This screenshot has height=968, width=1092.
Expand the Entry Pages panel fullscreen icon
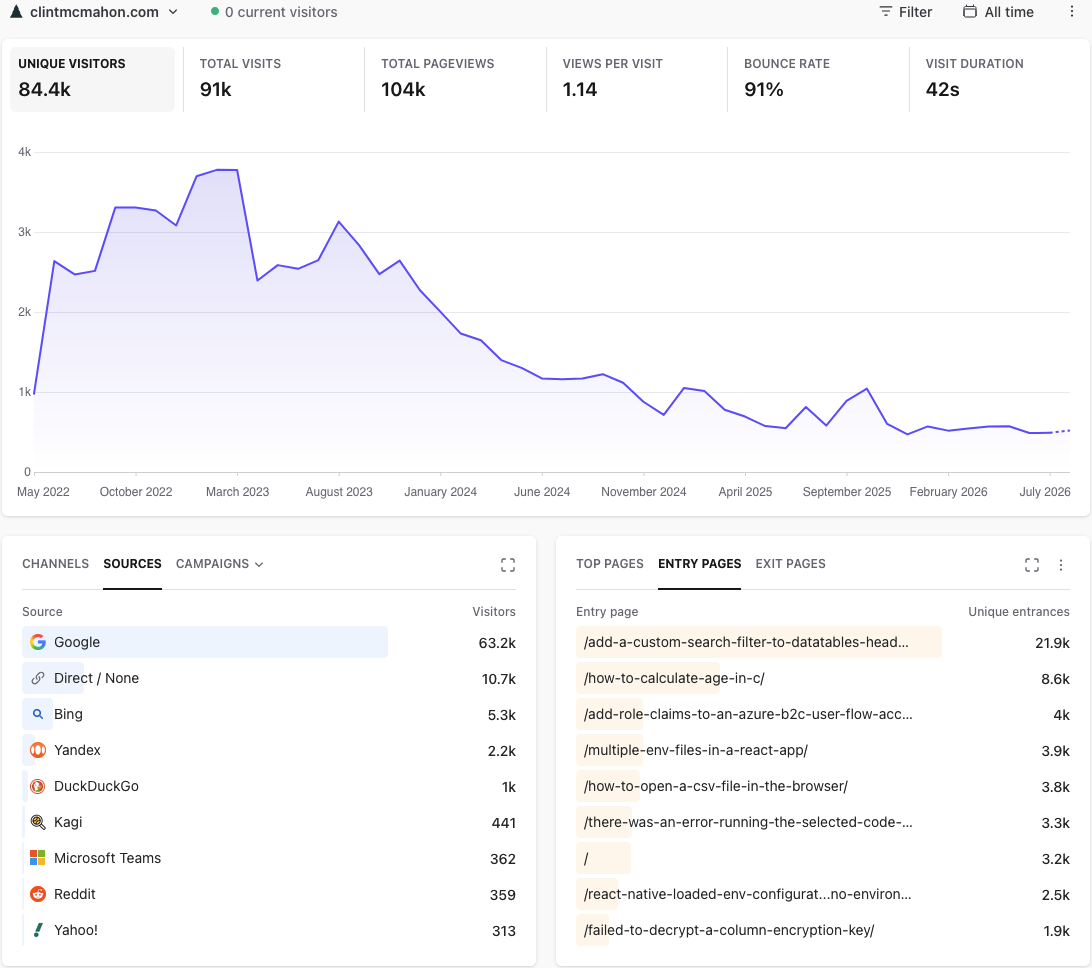[1031, 565]
